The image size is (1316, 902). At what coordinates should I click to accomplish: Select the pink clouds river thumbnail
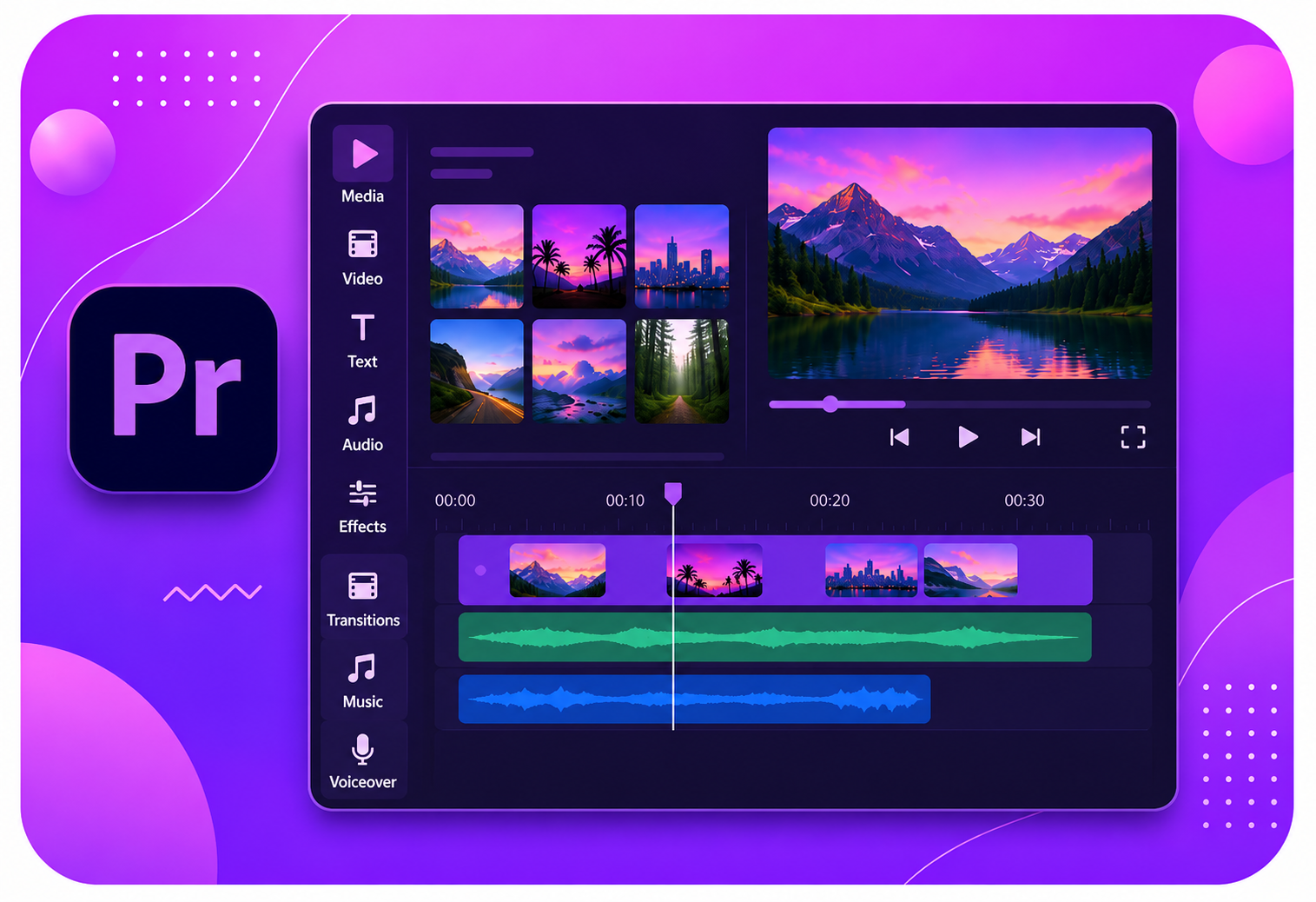click(x=579, y=371)
